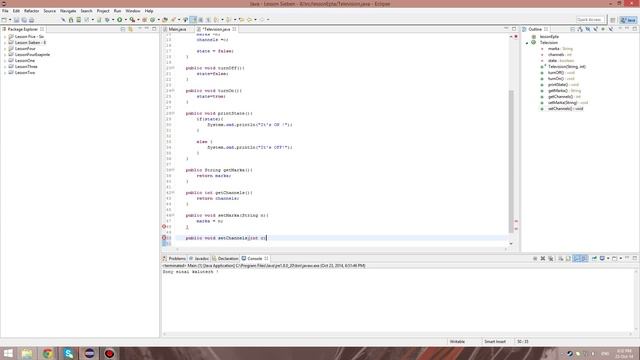The width and height of the screenshot is (640, 360).
Task: Toggle Scroll Lock in Console toolbar
Action: (568, 258)
